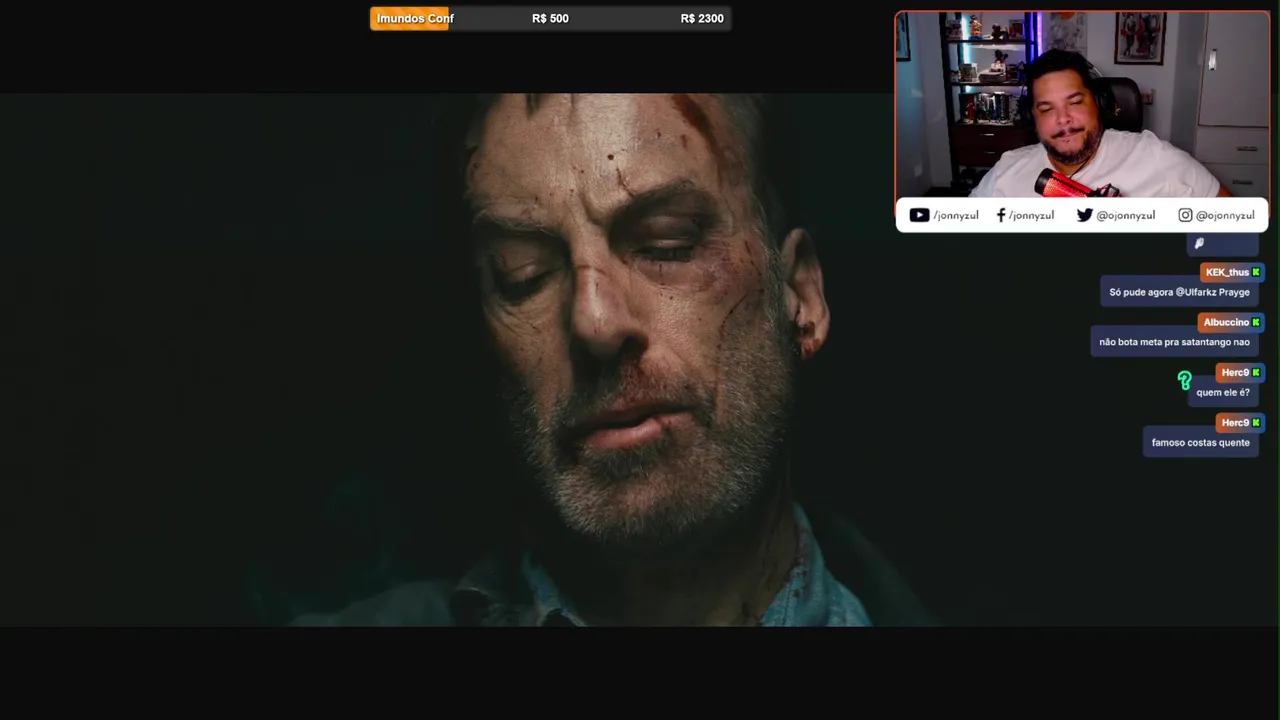Image resolution: width=1280 pixels, height=720 pixels.
Task: Click the streamer webcam feed
Action: pyautogui.click(x=1082, y=105)
